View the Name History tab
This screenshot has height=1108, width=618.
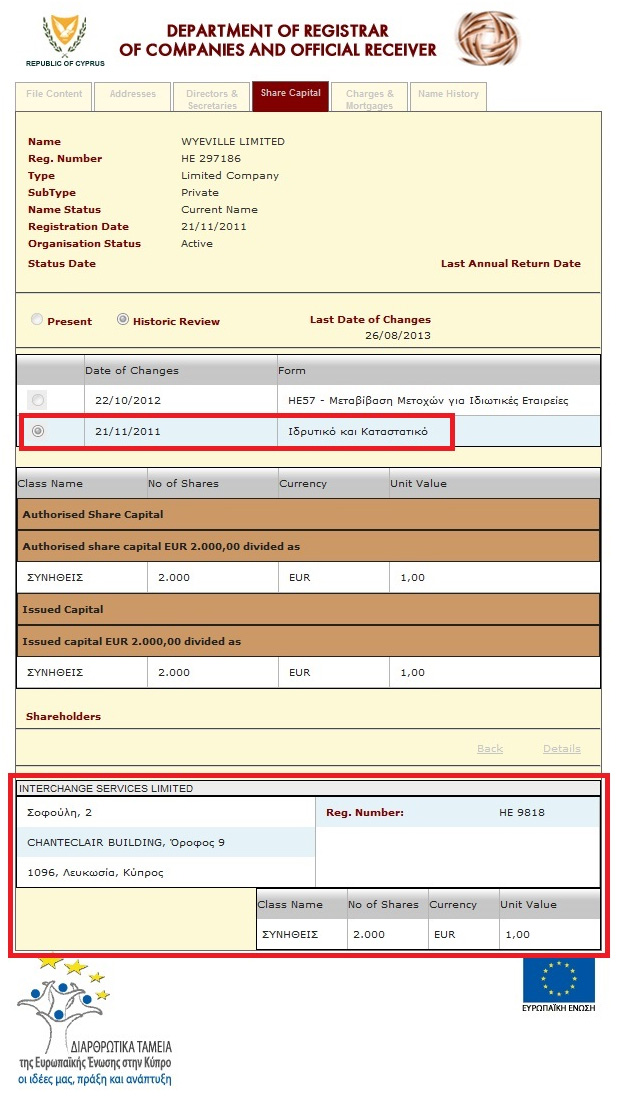tap(448, 94)
